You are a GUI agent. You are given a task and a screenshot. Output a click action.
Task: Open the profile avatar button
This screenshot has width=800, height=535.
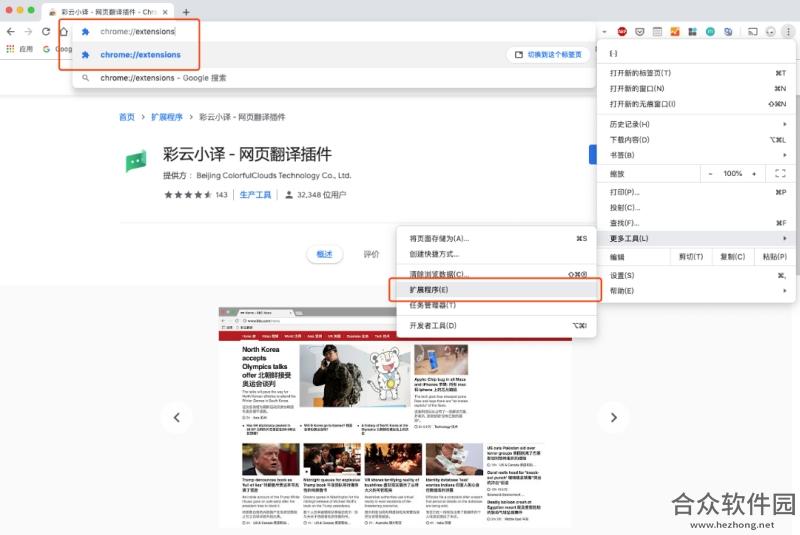(770, 32)
